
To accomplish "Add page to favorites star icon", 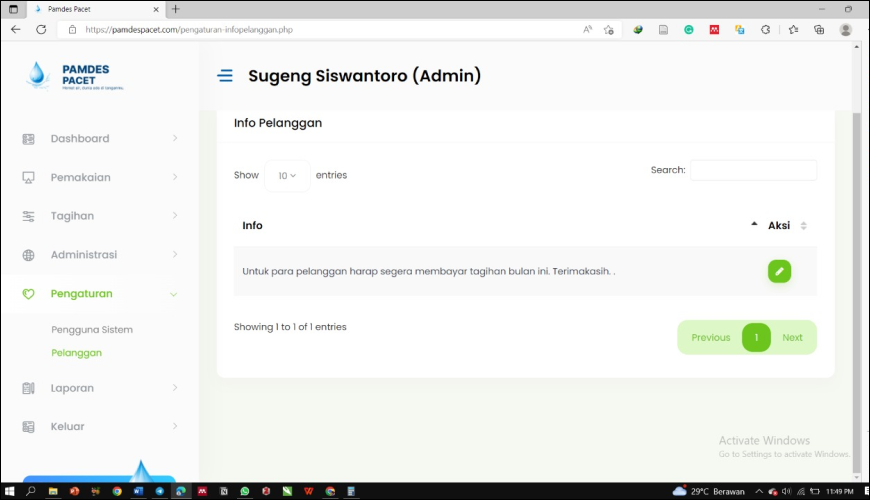I will (x=608, y=30).
